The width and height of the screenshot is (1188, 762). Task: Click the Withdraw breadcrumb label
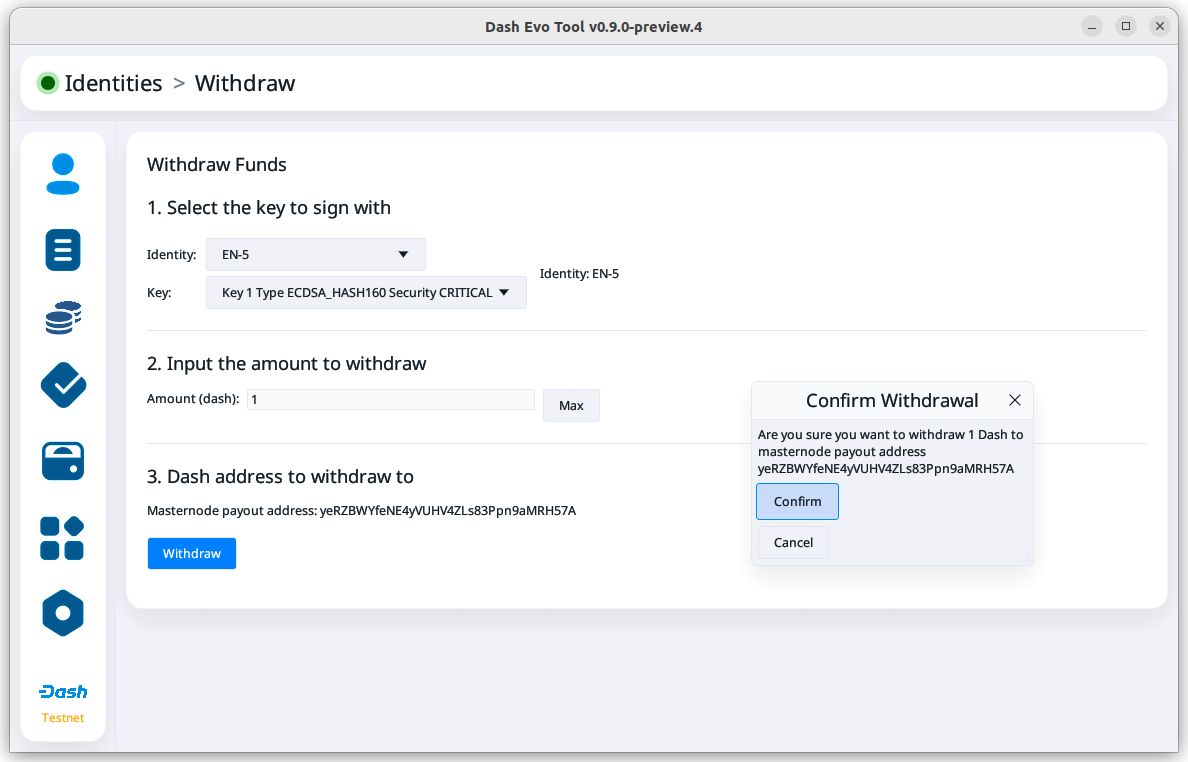245,83
